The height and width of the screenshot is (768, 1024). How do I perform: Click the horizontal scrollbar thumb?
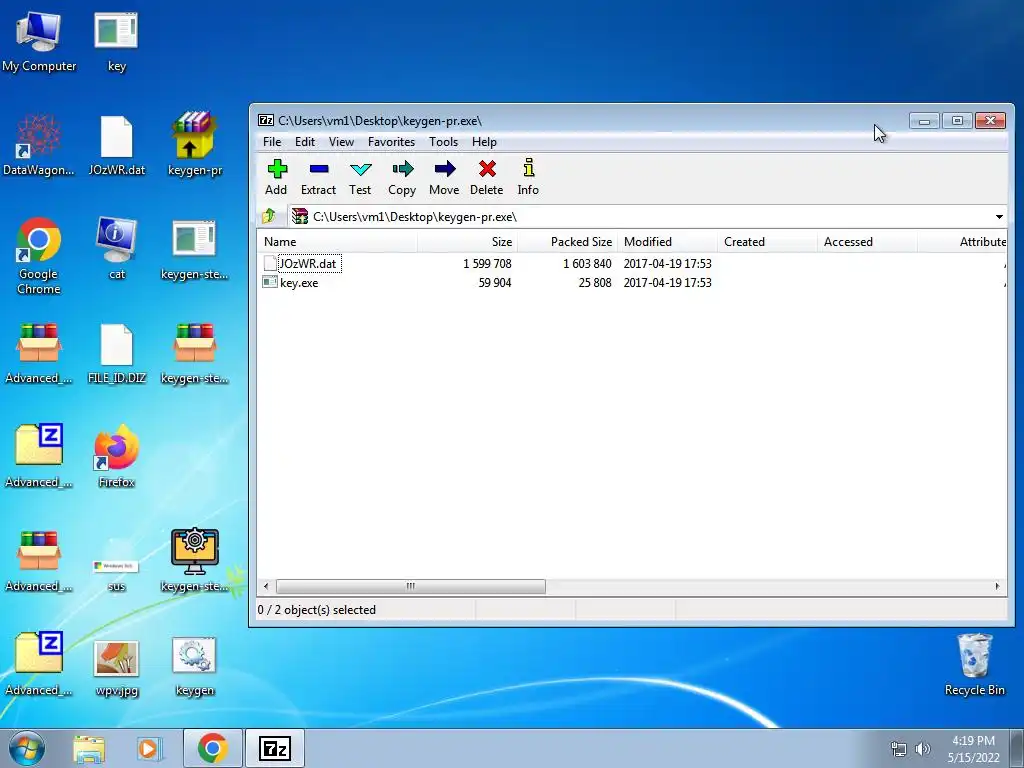tap(411, 586)
